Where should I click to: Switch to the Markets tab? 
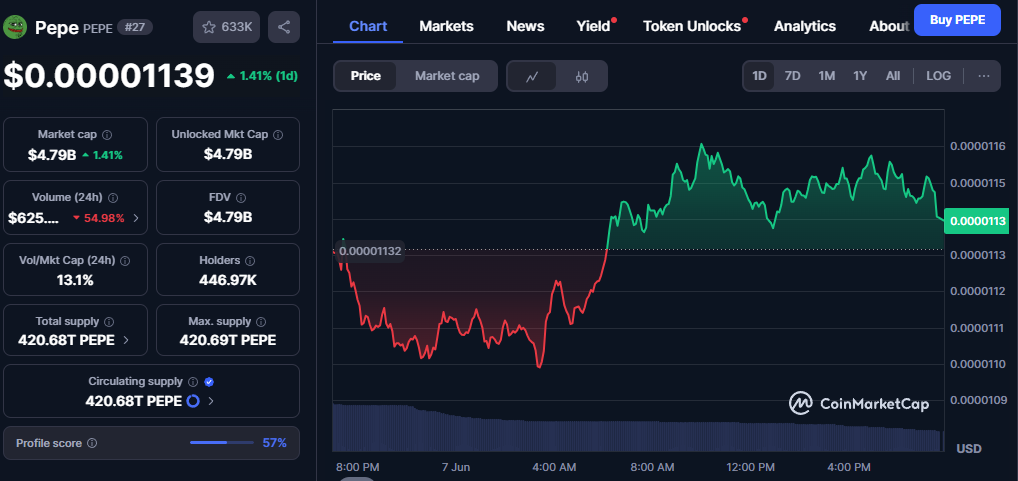pyautogui.click(x=446, y=27)
